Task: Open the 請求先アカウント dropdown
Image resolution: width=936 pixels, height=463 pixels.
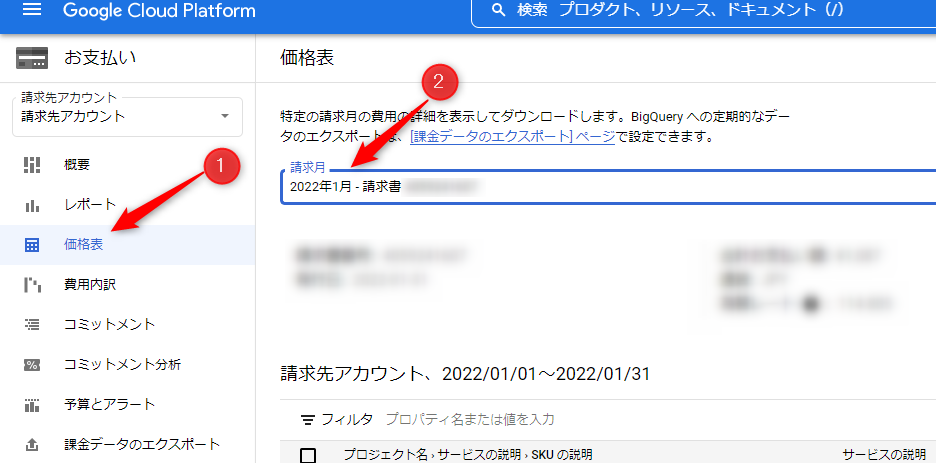Action: coord(127,116)
